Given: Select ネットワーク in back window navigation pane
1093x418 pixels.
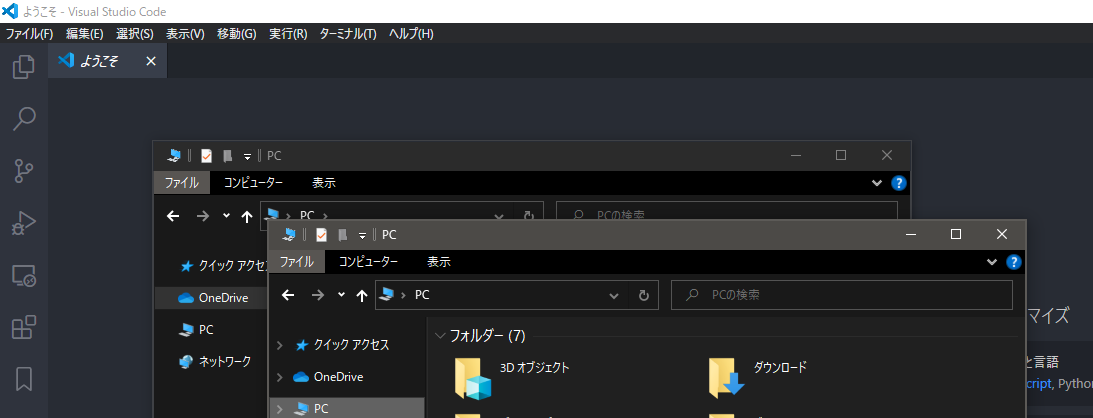Looking at the screenshot, I should click(215, 362).
